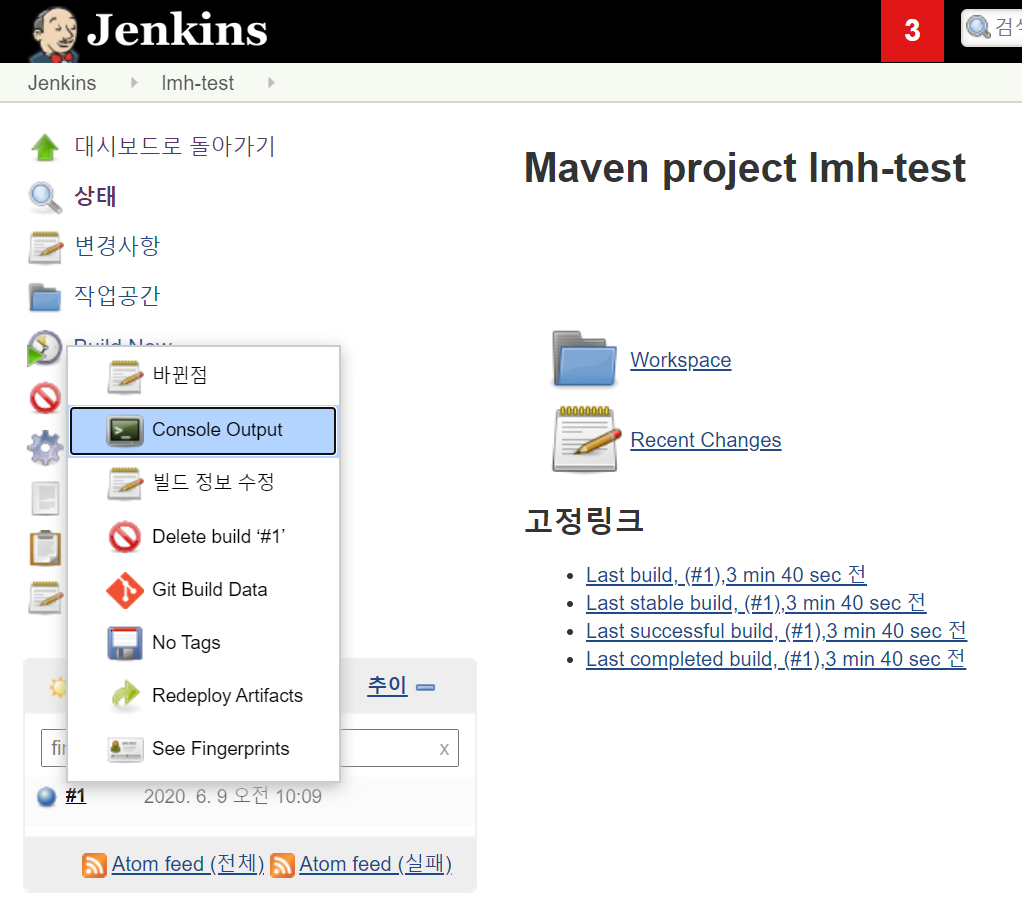Viewport: 1022px width, 899px height.
Task: Click the 2020. 6. 9 오전 10:09 build timestamp
Action: pos(233,796)
